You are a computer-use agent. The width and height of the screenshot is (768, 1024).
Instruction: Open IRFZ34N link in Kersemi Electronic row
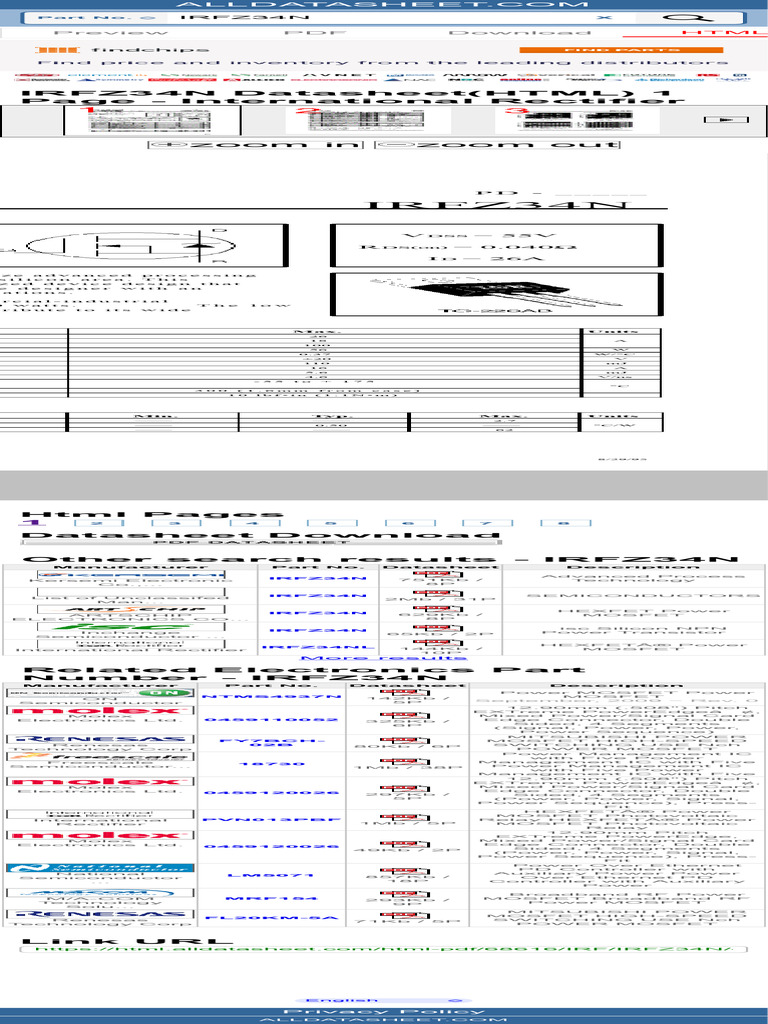click(x=318, y=579)
